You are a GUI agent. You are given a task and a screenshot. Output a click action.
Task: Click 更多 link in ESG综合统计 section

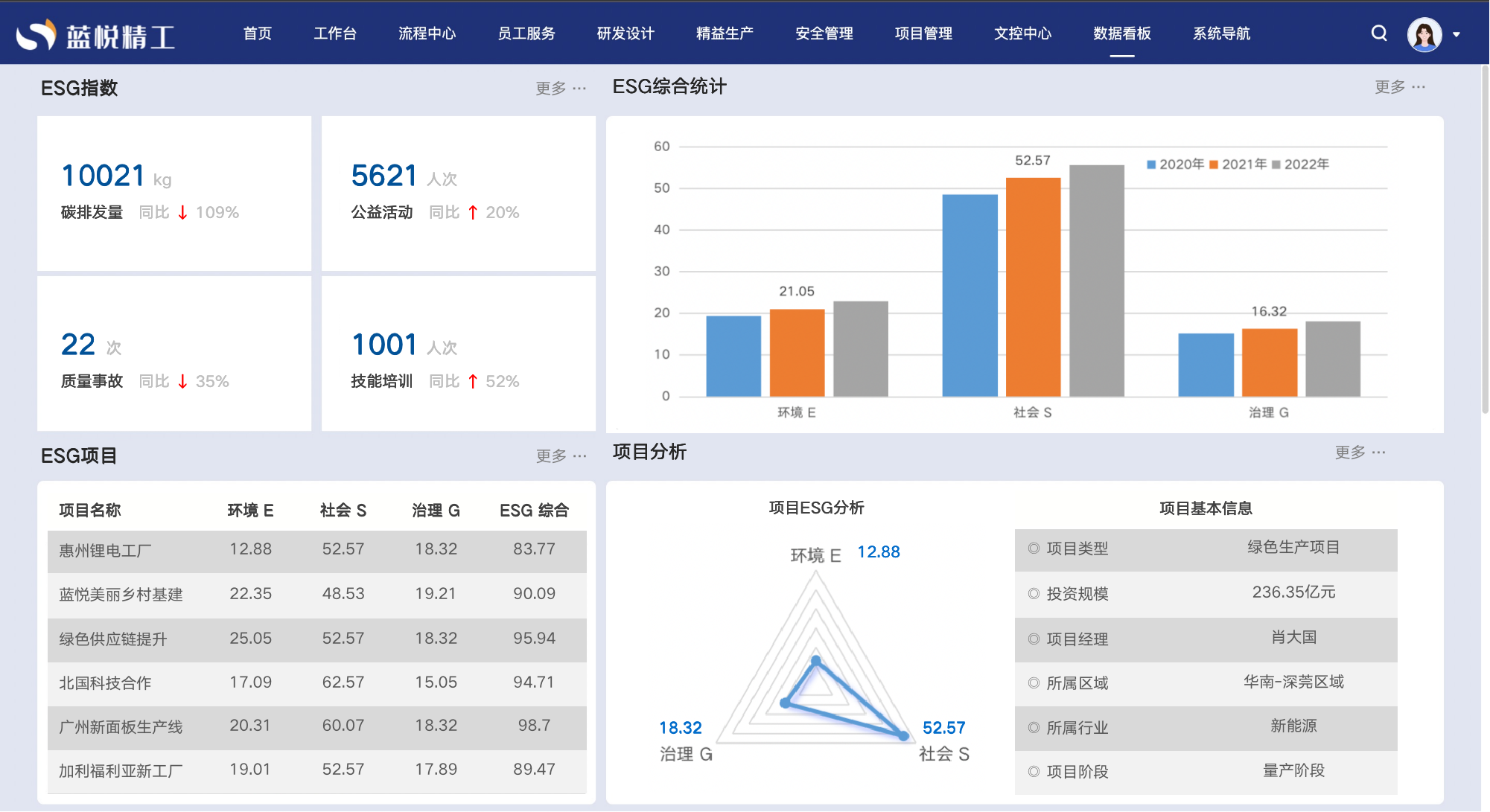pos(1400,87)
